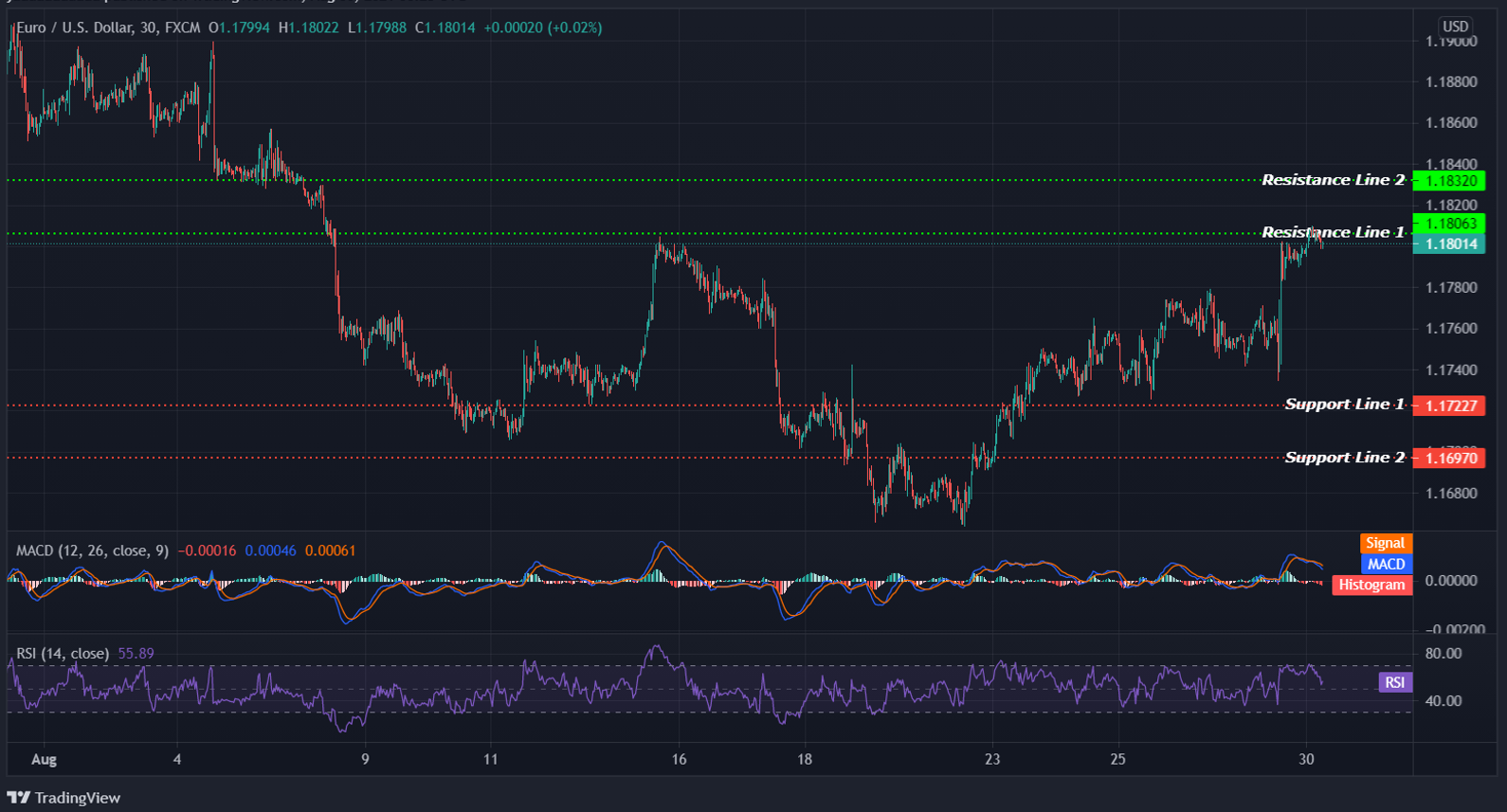Screen dimensions: 1507x812
Task: Click the 1.16800 price axis label
Action: pyautogui.click(x=1451, y=494)
